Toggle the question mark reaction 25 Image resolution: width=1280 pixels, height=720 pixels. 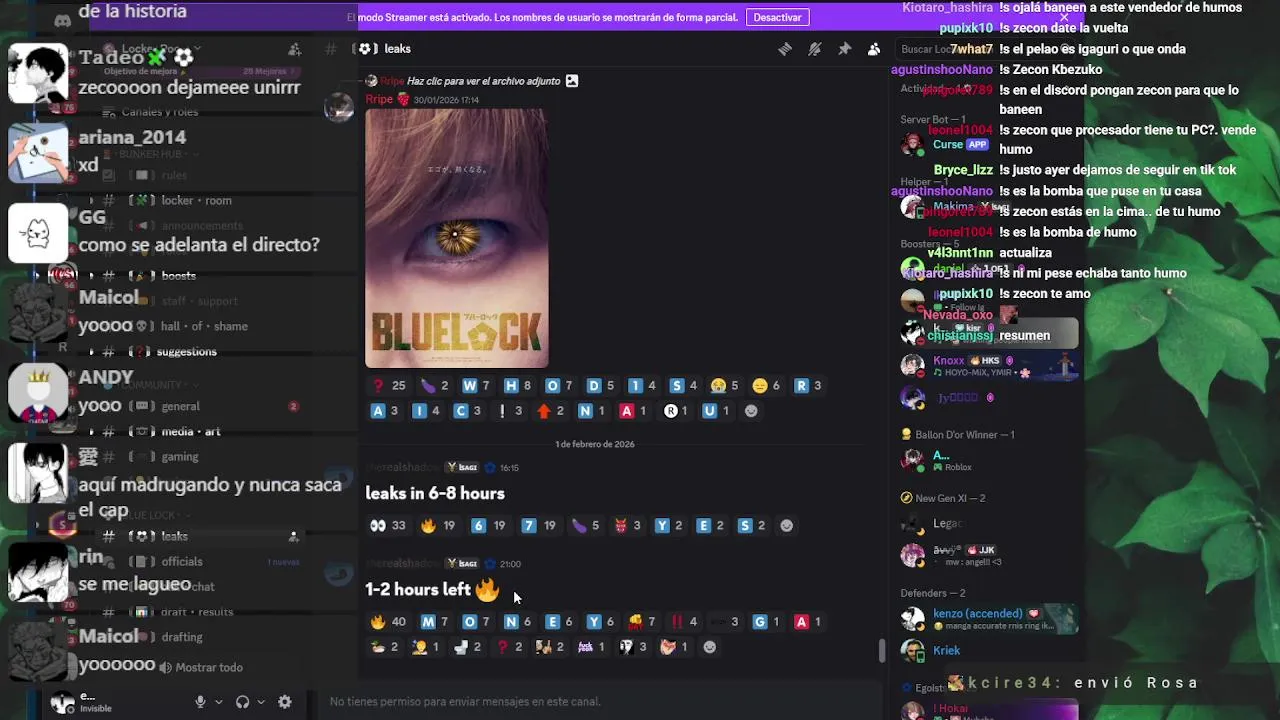coord(388,386)
